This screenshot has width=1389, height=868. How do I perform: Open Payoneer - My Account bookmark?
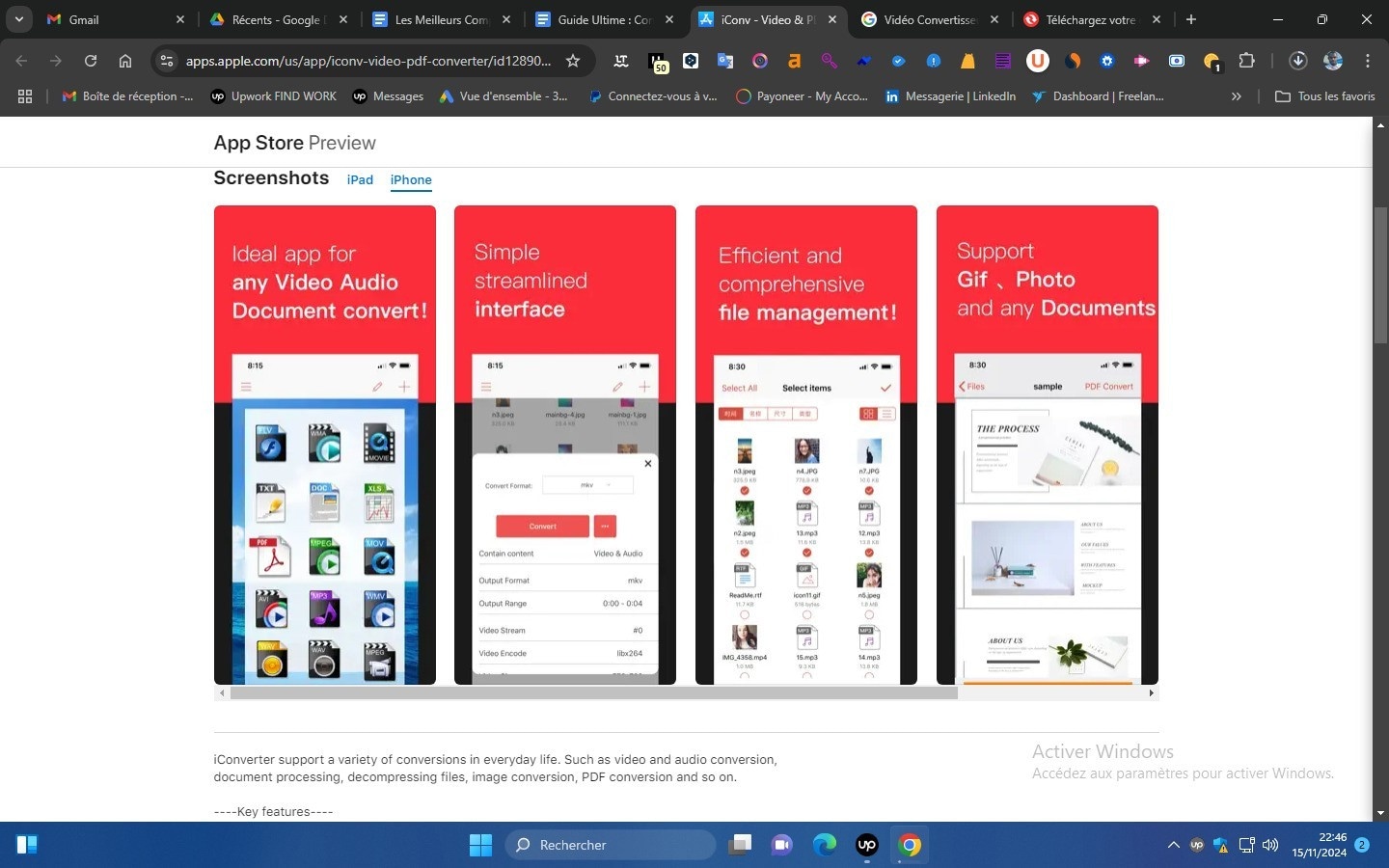802,96
